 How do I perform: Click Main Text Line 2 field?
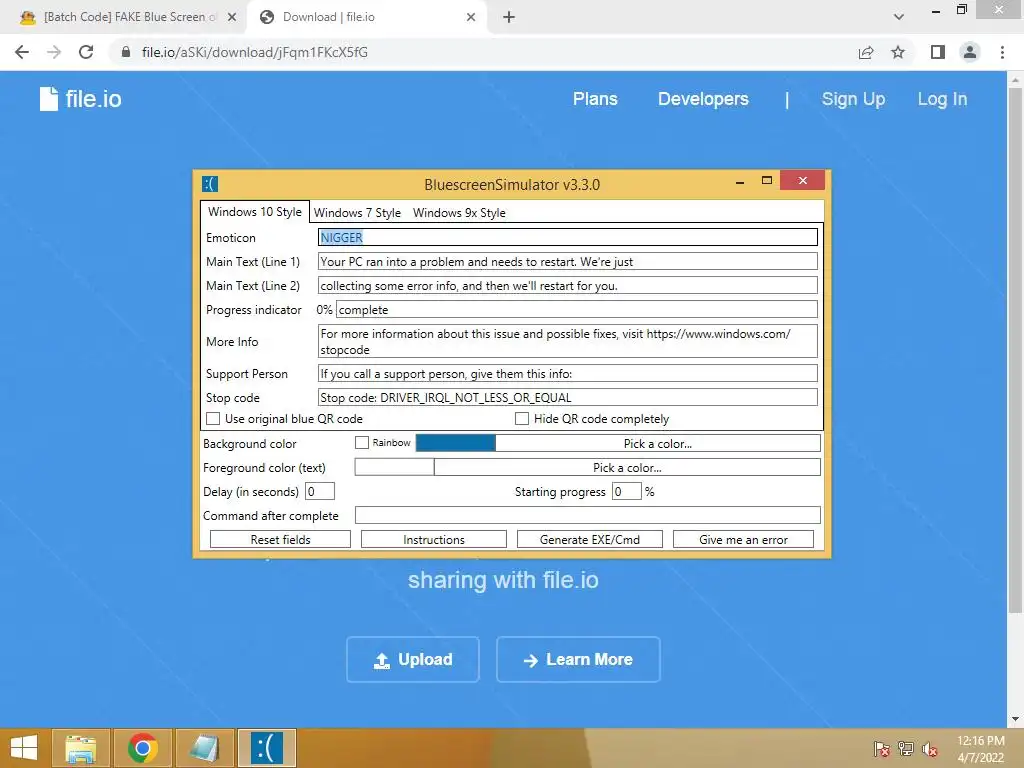click(568, 285)
